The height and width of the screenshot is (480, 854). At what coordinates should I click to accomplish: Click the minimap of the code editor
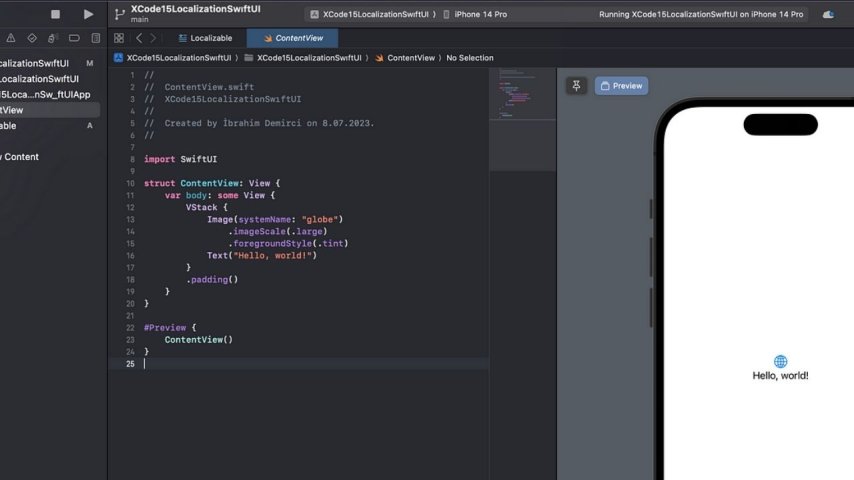pyautogui.click(x=523, y=120)
